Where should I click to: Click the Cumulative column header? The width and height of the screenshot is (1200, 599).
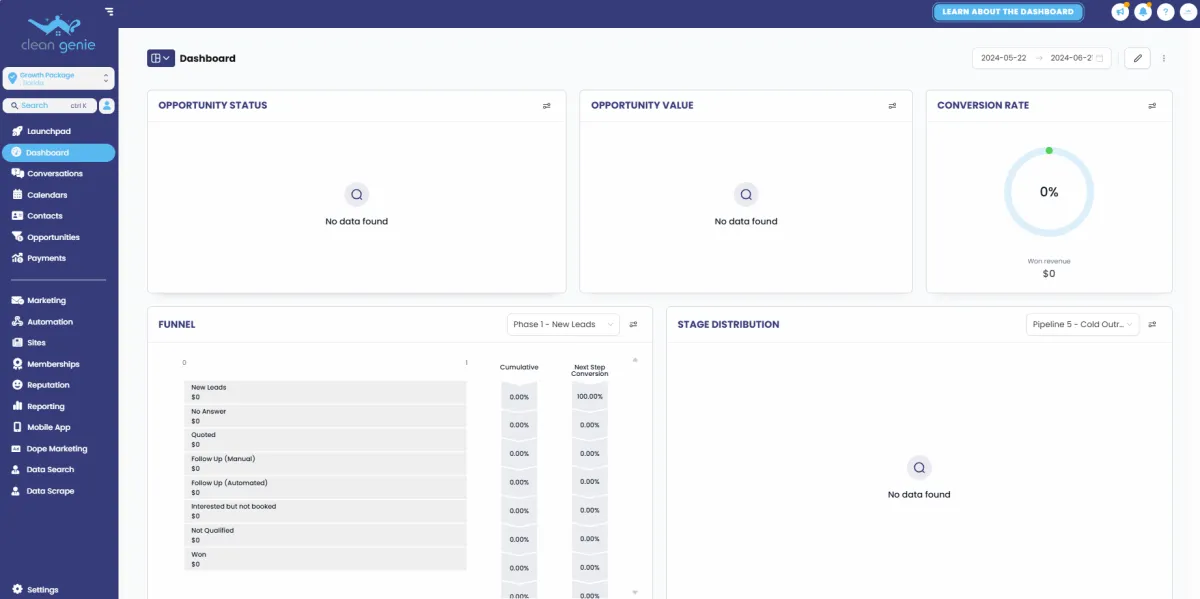(x=519, y=367)
